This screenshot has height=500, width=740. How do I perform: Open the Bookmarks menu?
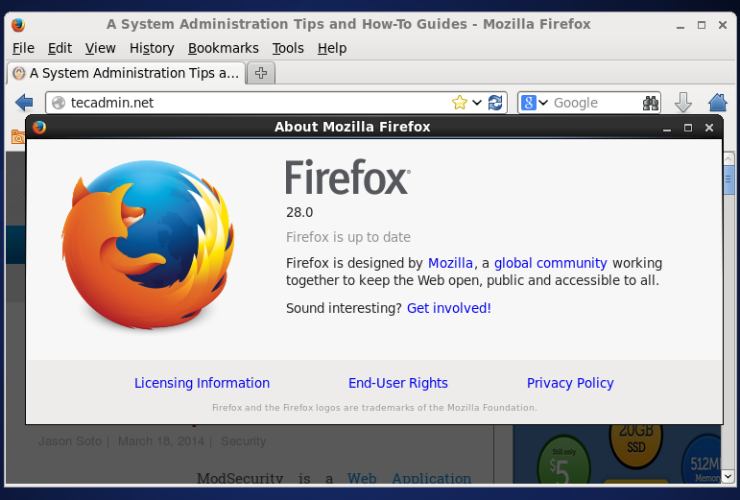click(223, 48)
